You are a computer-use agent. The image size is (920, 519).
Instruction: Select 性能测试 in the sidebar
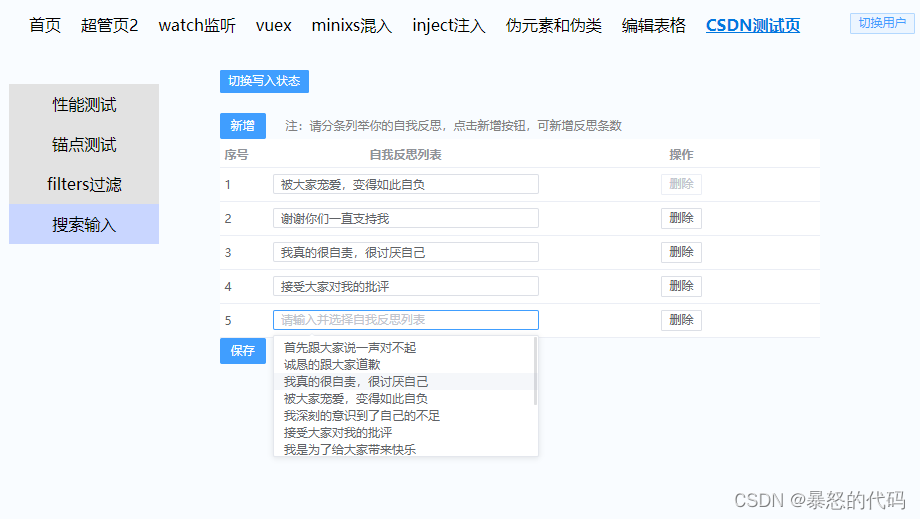pos(84,104)
